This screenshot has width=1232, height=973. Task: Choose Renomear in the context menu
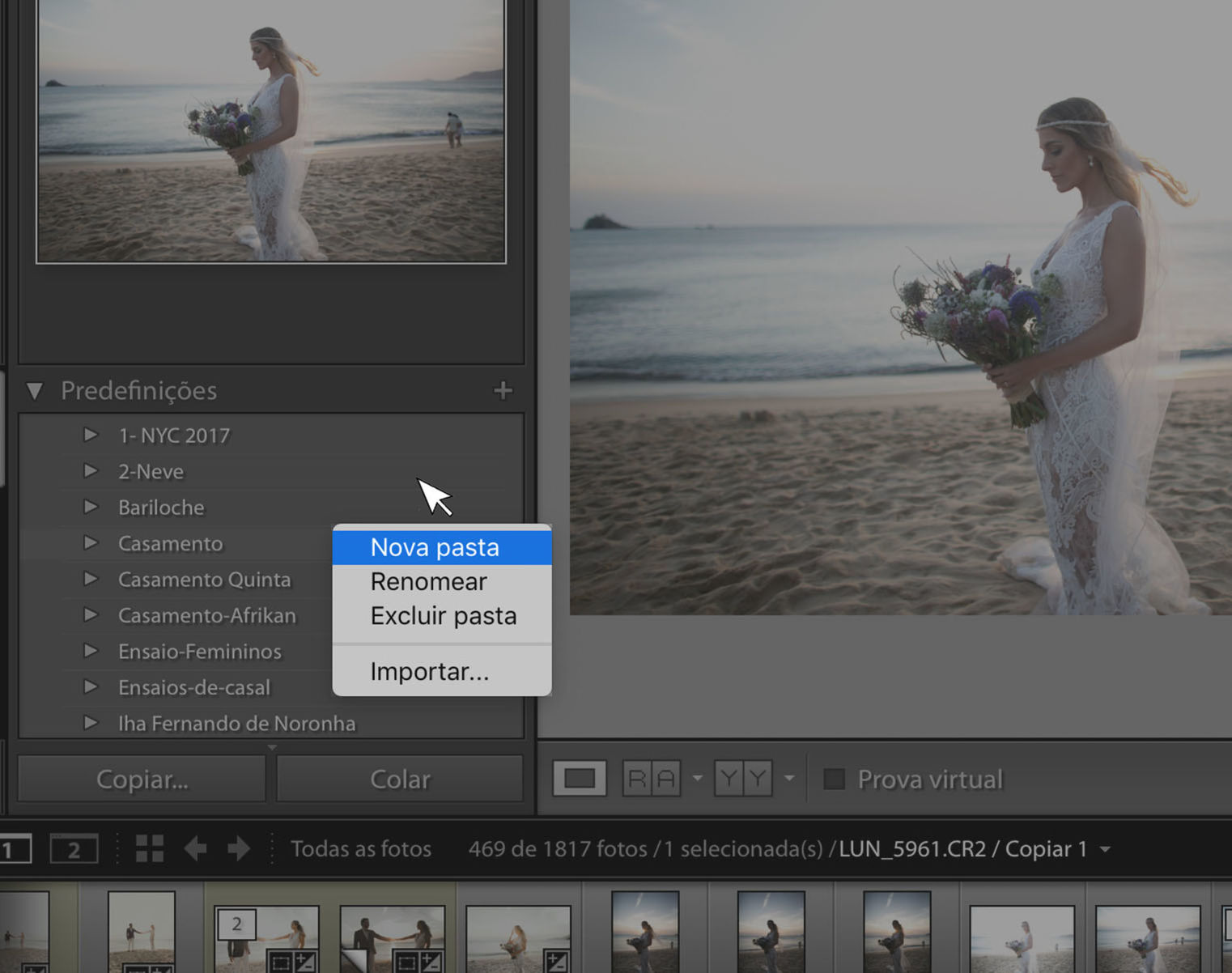(442, 582)
